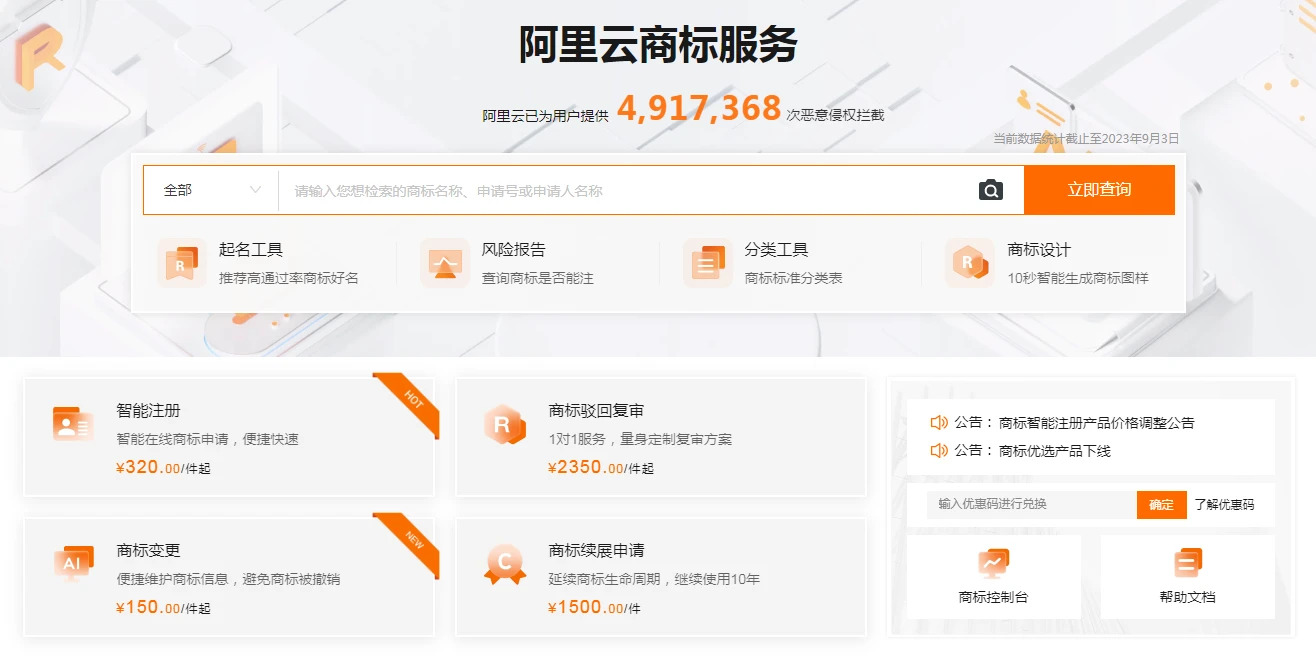The image size is (1316, 672).
Task: Click the 阿里云商标服务 page heading
Action: click(658, 45)
